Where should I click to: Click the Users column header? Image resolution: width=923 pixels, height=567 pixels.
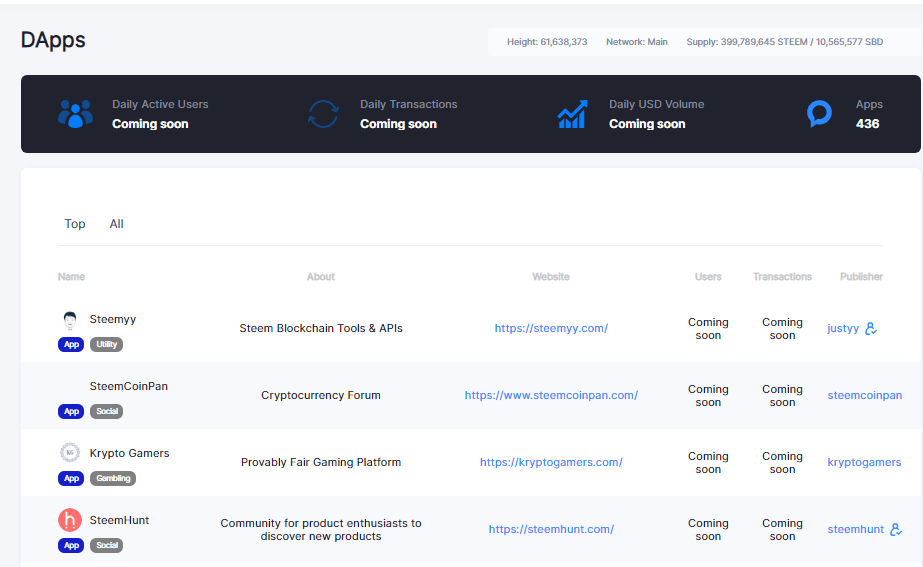708,277
